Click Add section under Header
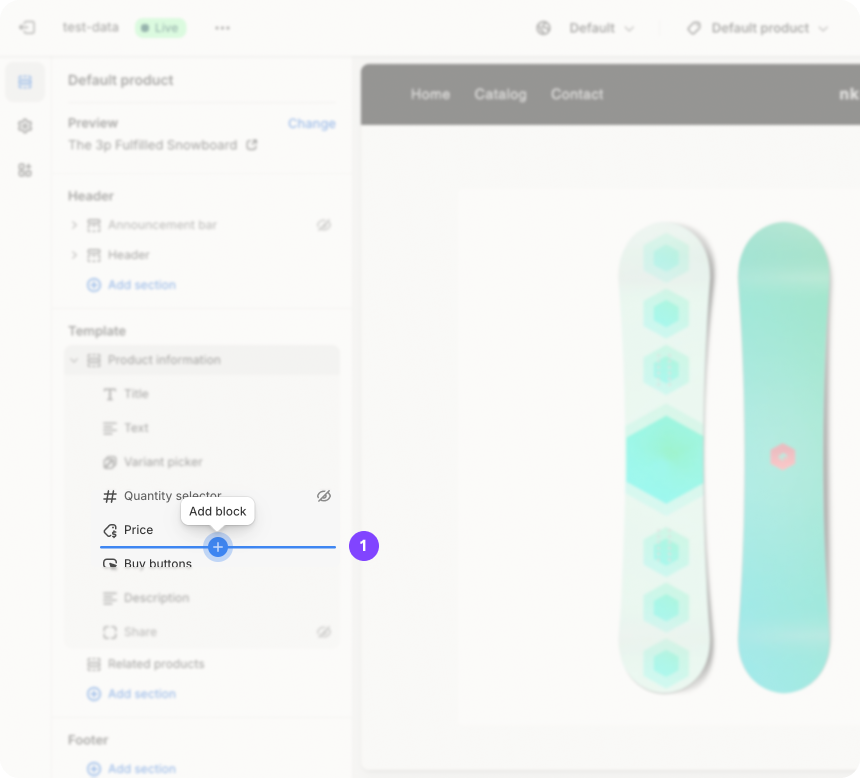860x778 pixels. coord(132,285)
